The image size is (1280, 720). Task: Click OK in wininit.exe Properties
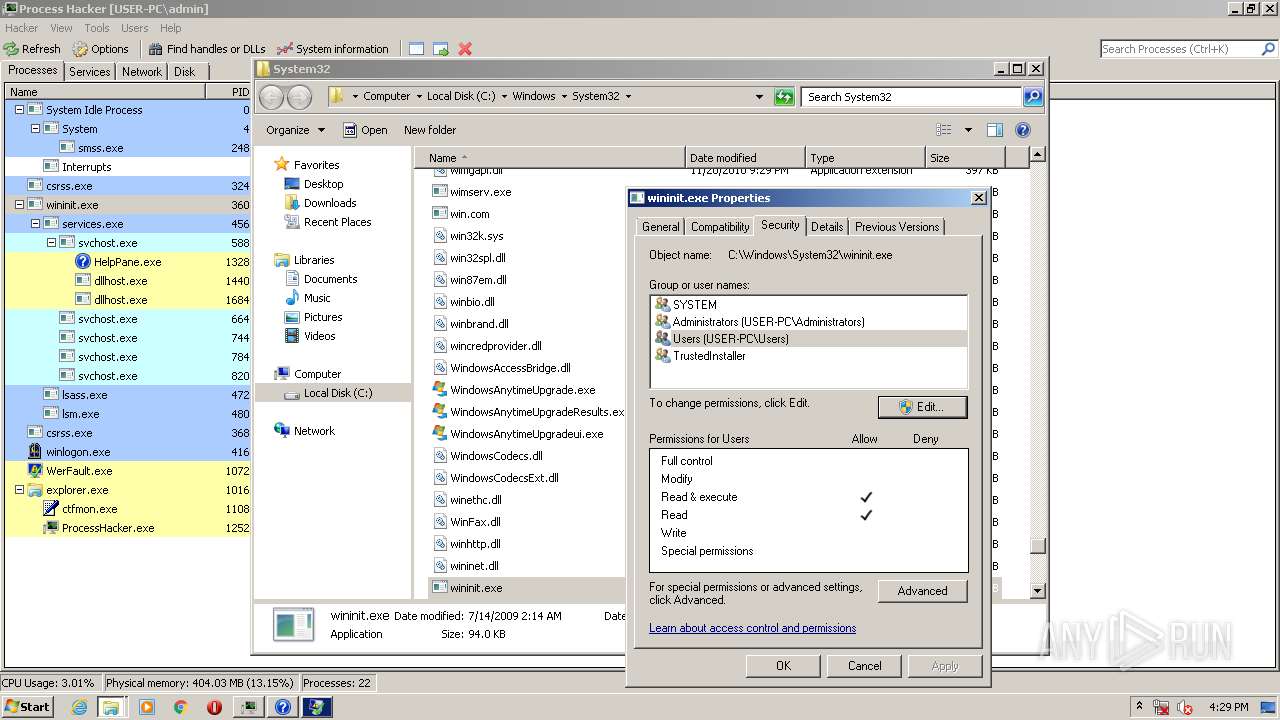coord(783,666)
